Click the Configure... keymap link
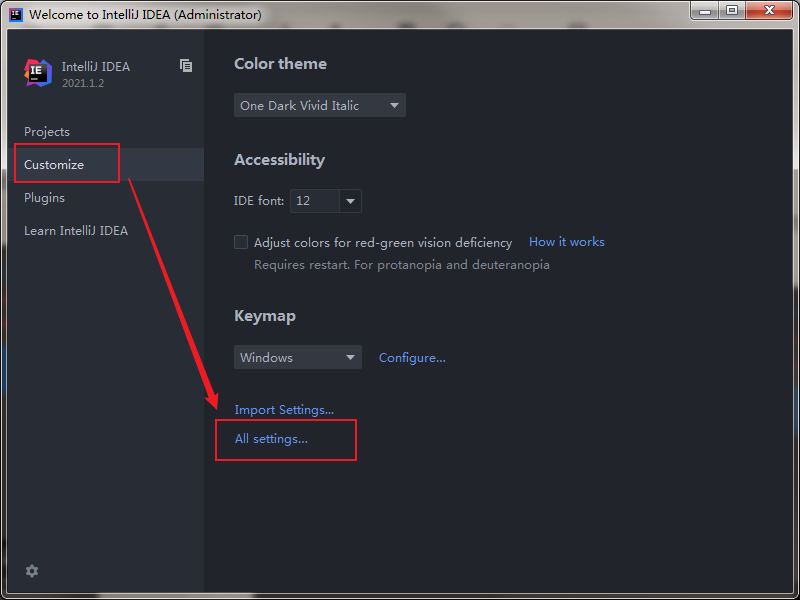Screen dimensions: 800x600 point(412,358)
